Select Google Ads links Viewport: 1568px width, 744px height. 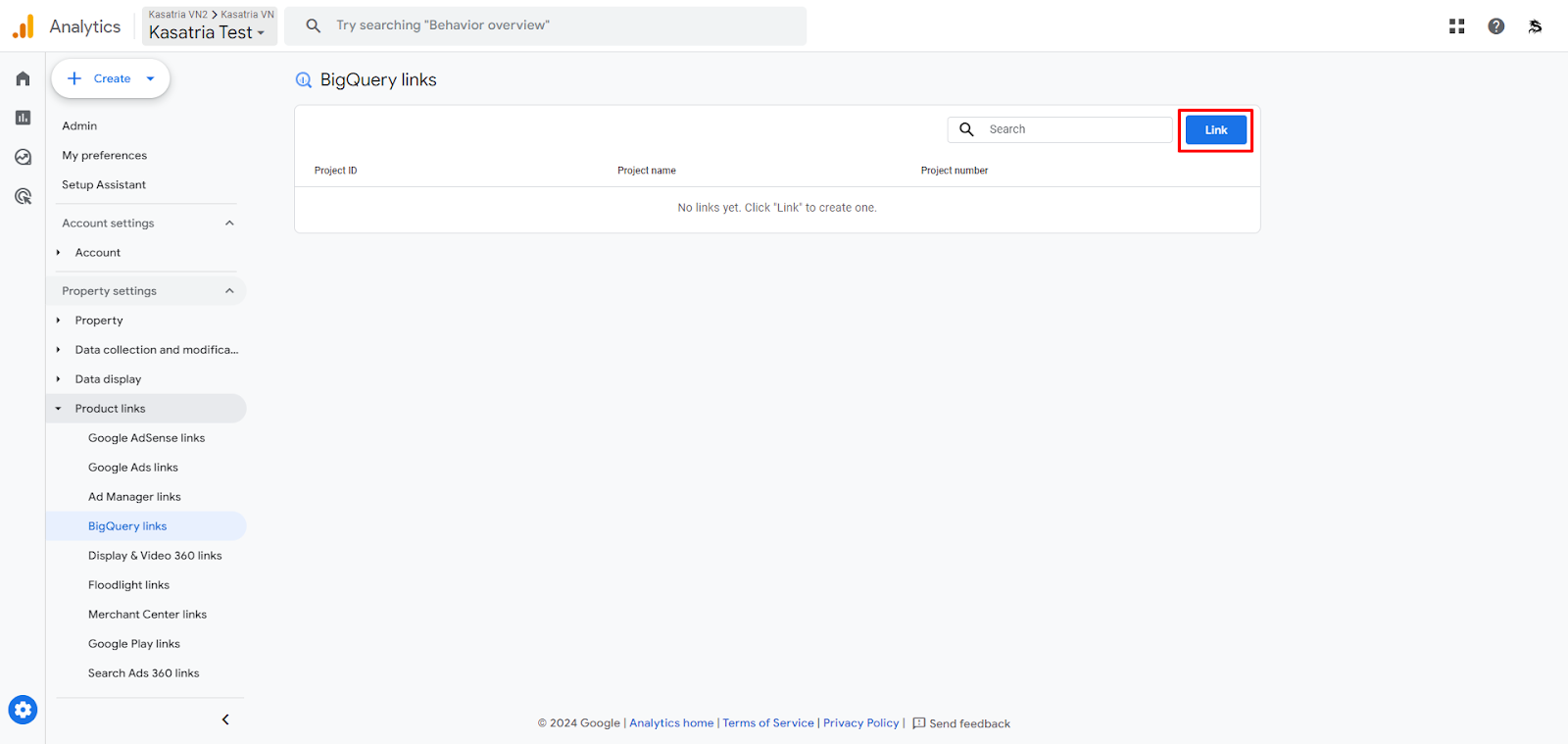[133, 468]
